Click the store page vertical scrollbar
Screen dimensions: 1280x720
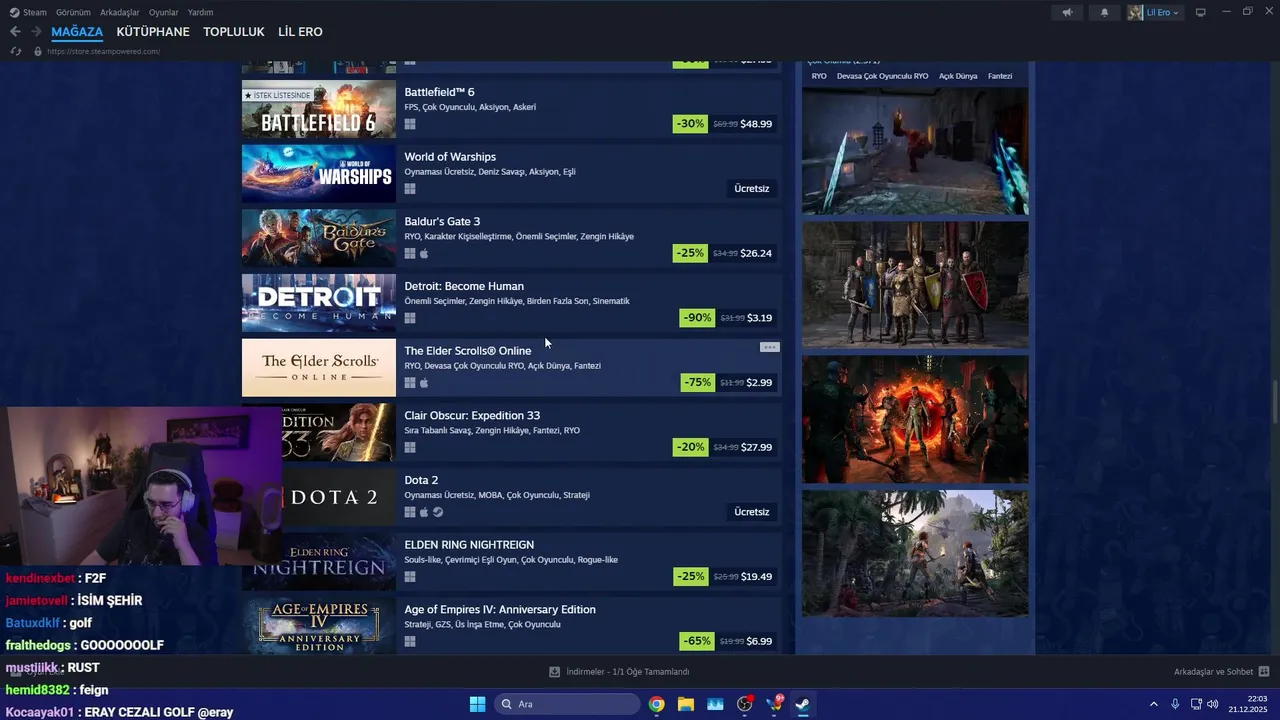[x=1275, y=401]
